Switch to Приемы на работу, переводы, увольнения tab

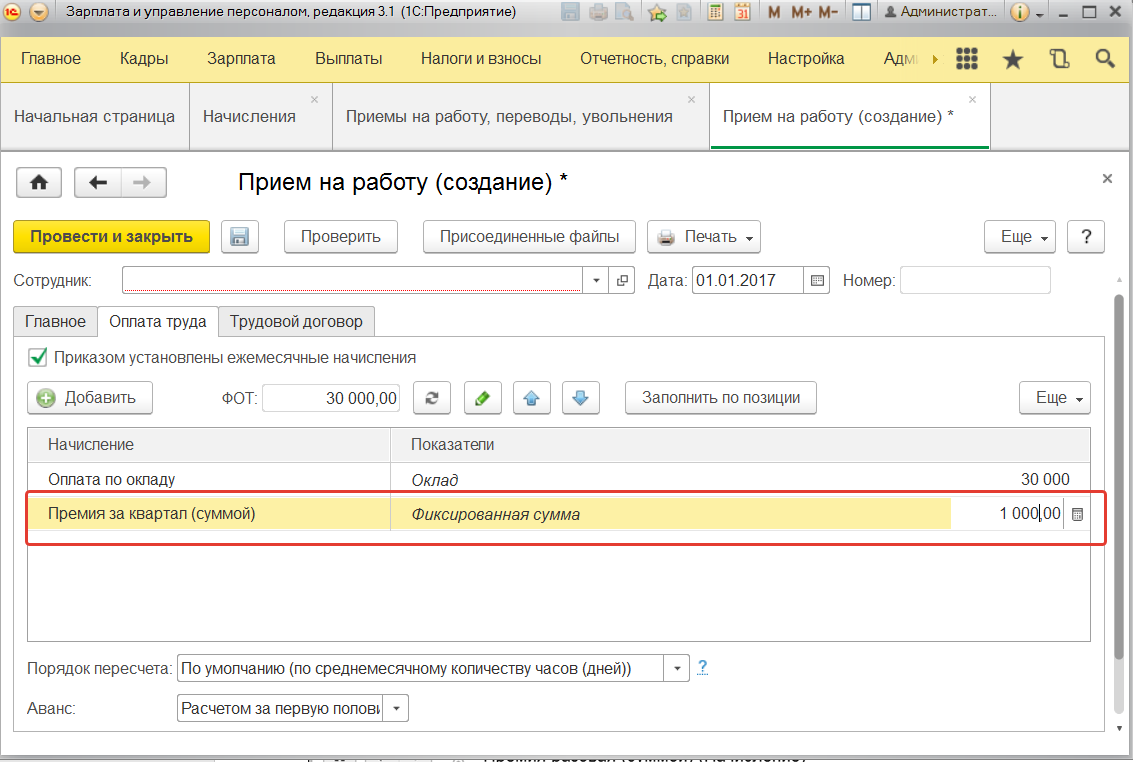[x=509, y=117]
